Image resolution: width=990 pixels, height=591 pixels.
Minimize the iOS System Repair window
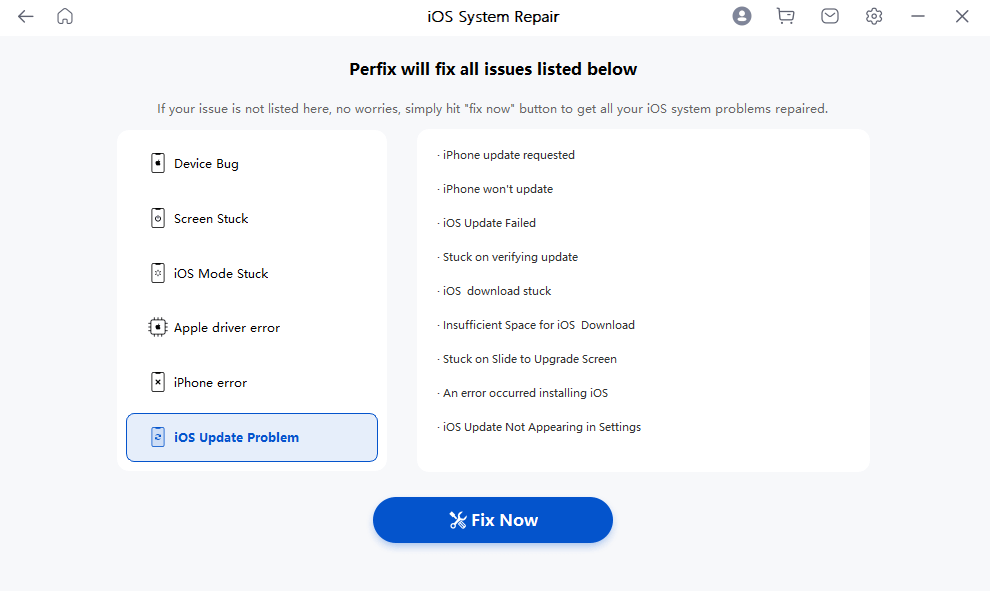tap(918, 17)
